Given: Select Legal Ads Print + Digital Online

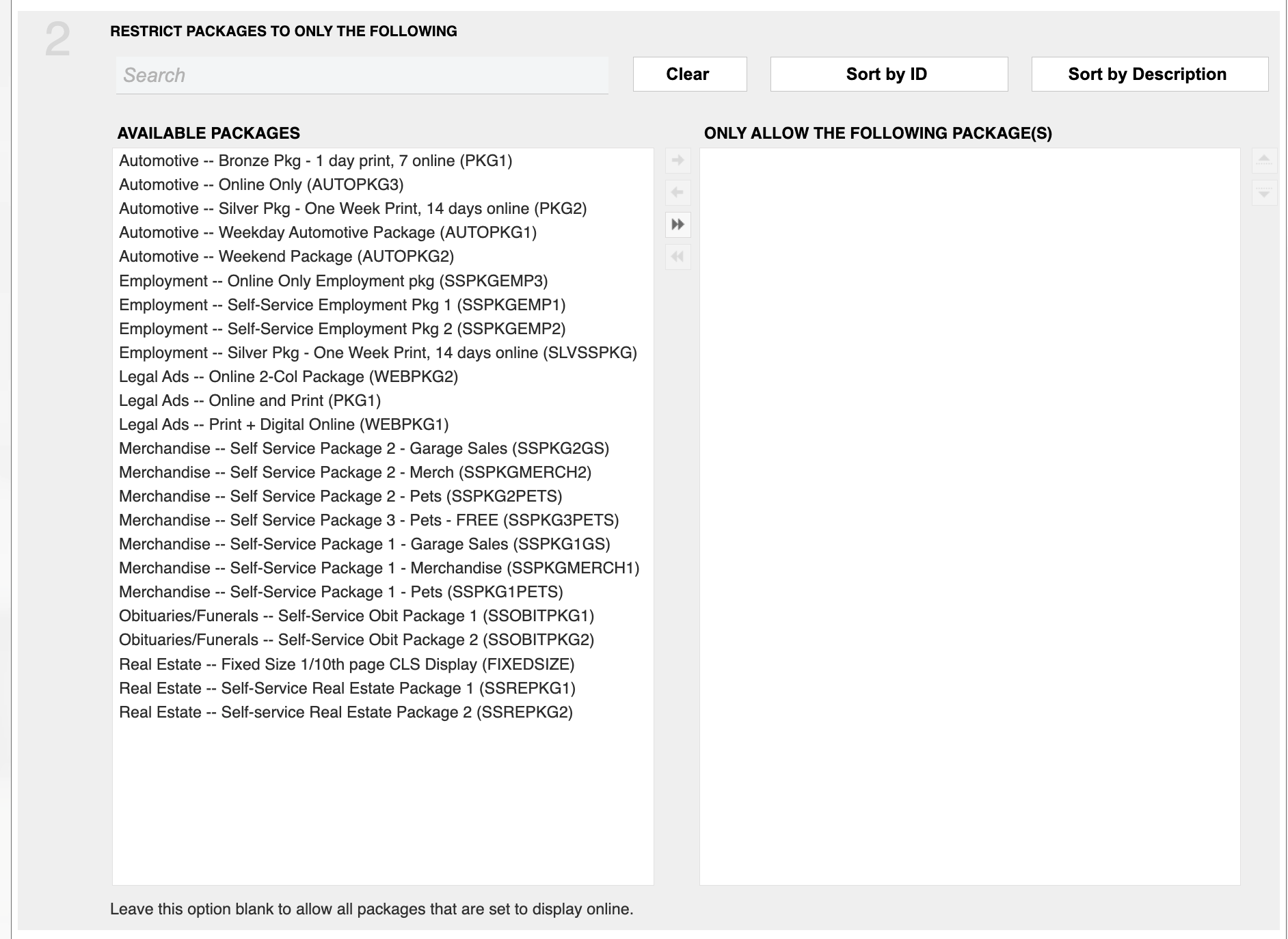Looking at the screenshot, I should 283,424.
